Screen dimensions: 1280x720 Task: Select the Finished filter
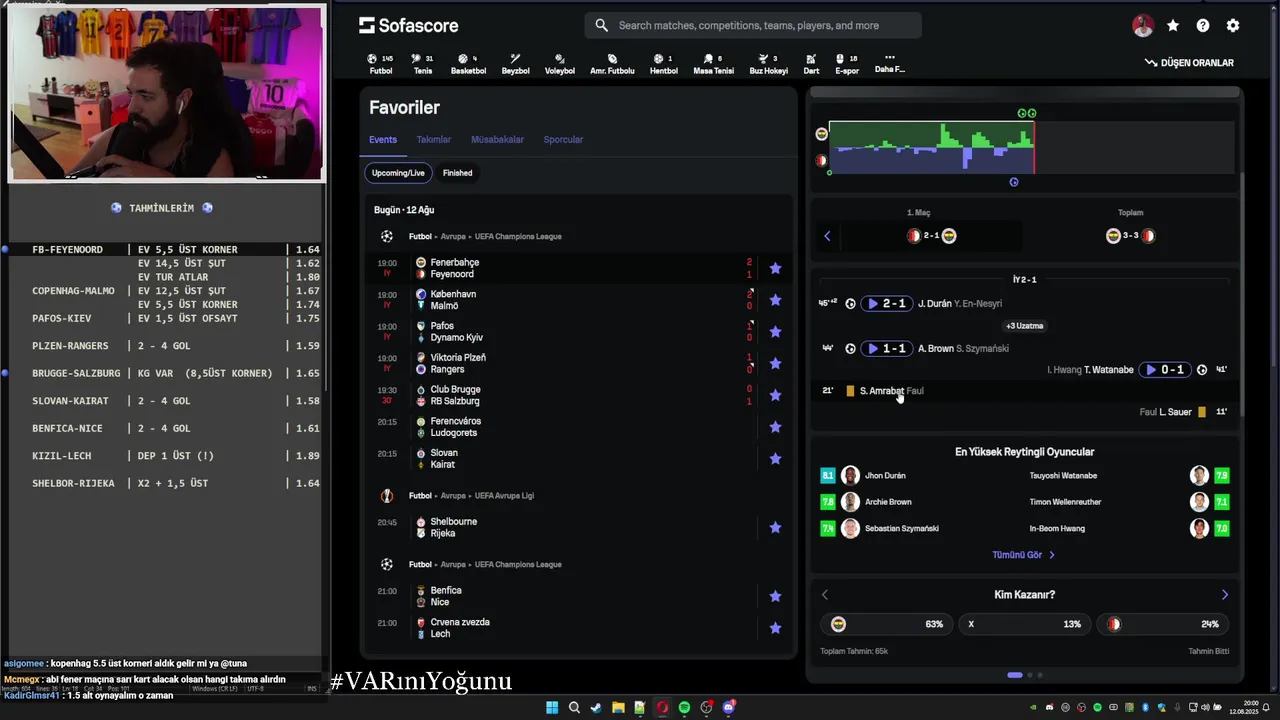coord(457,173)
